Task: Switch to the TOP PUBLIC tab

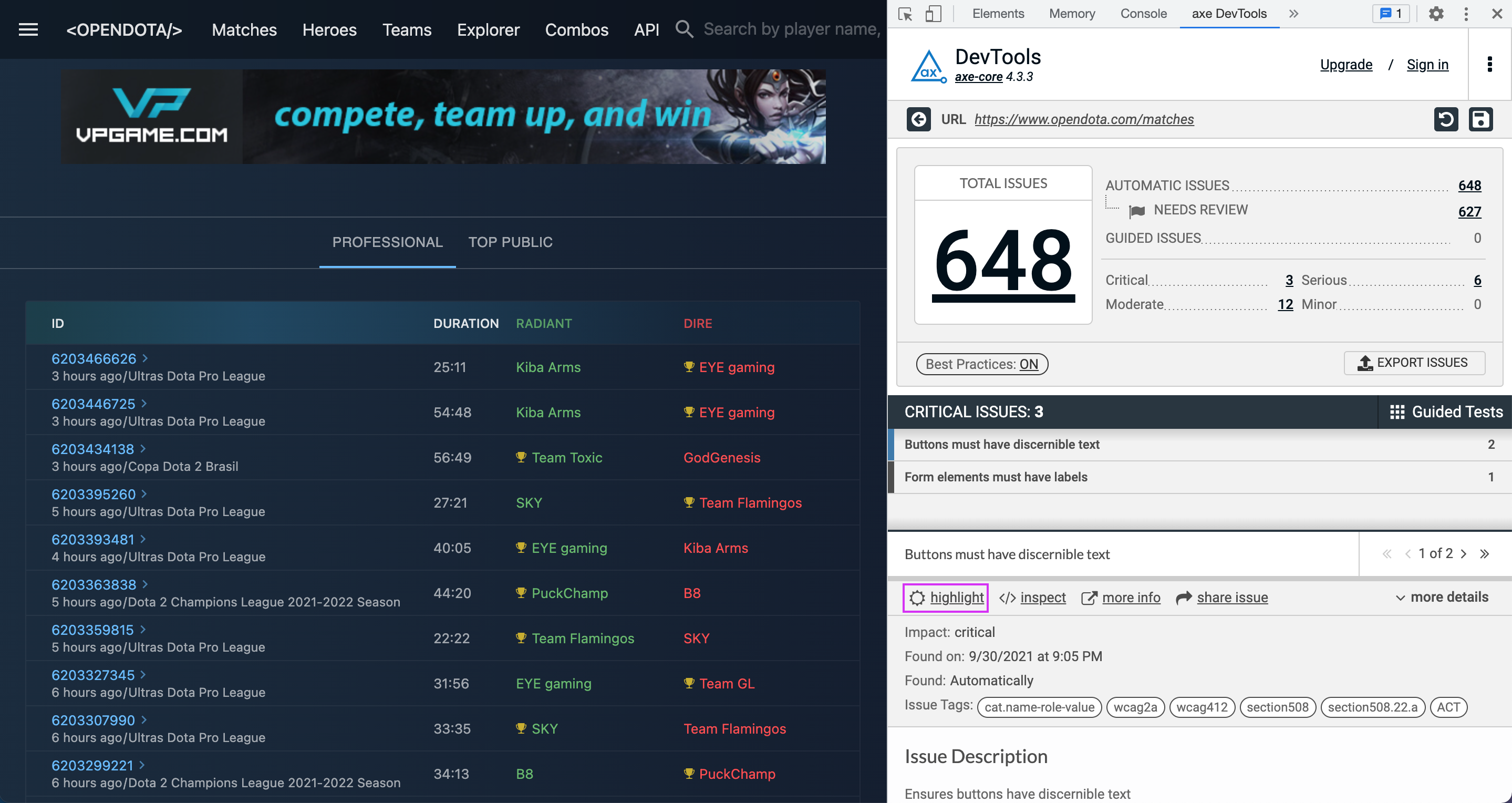Action: click(x=510, y=242)
